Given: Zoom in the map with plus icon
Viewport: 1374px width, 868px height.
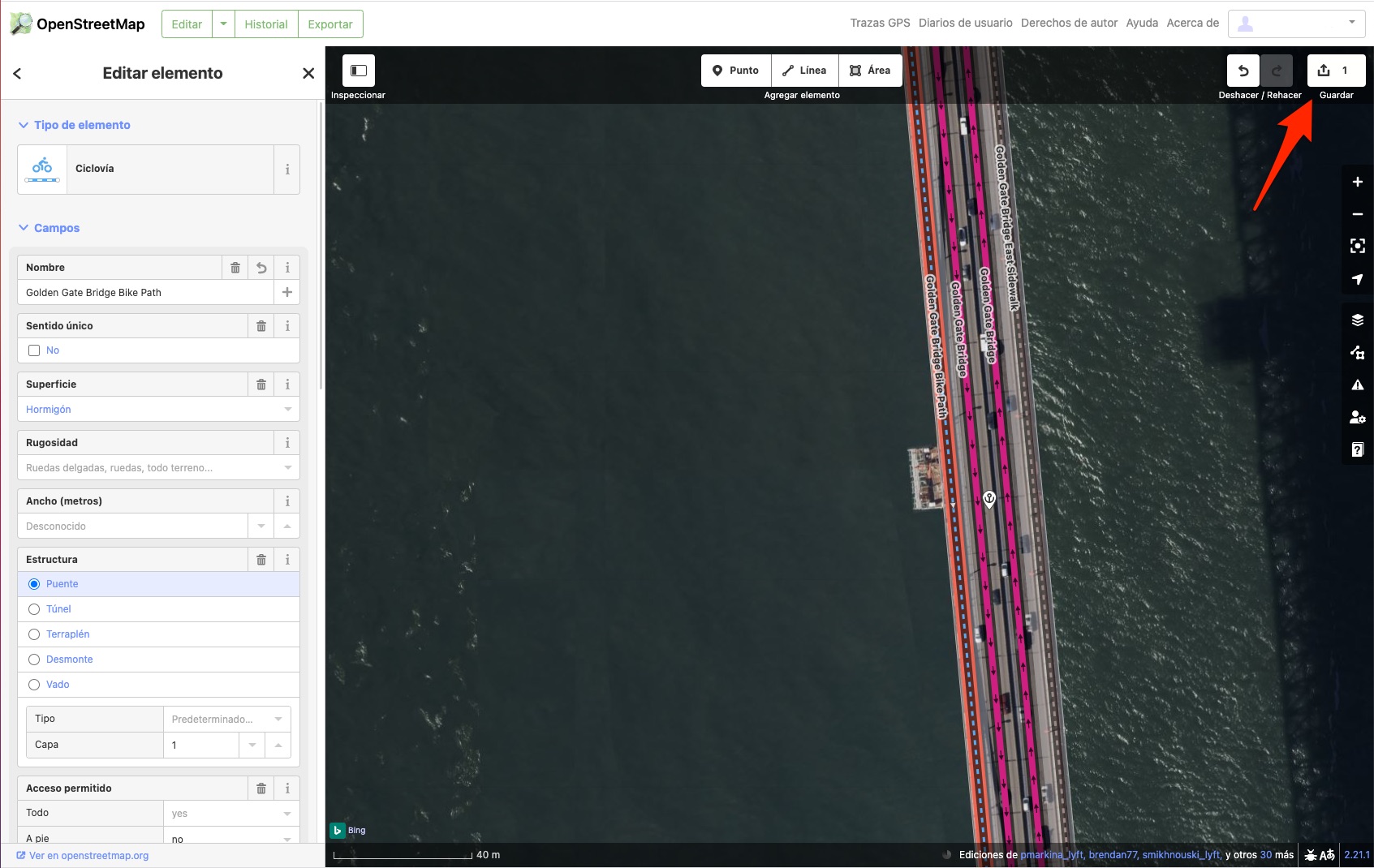Looking at the screenshot, I should (1357, 182).
